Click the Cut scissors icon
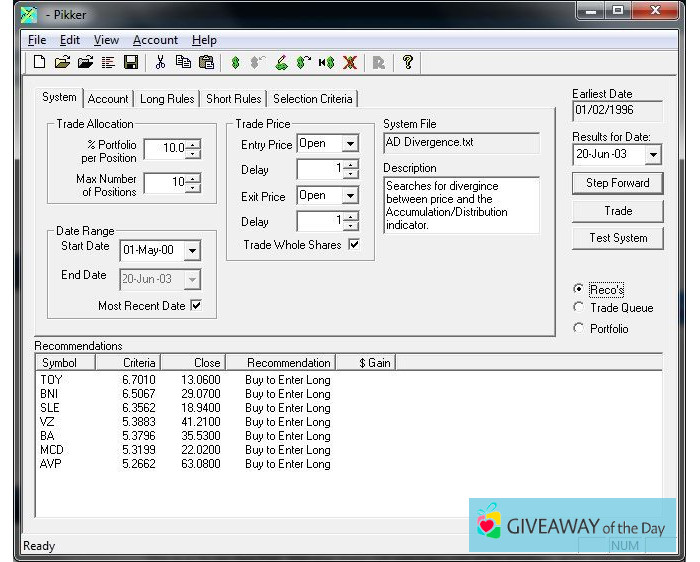Viewport: 700px width, 562px height. coord(160,62)
